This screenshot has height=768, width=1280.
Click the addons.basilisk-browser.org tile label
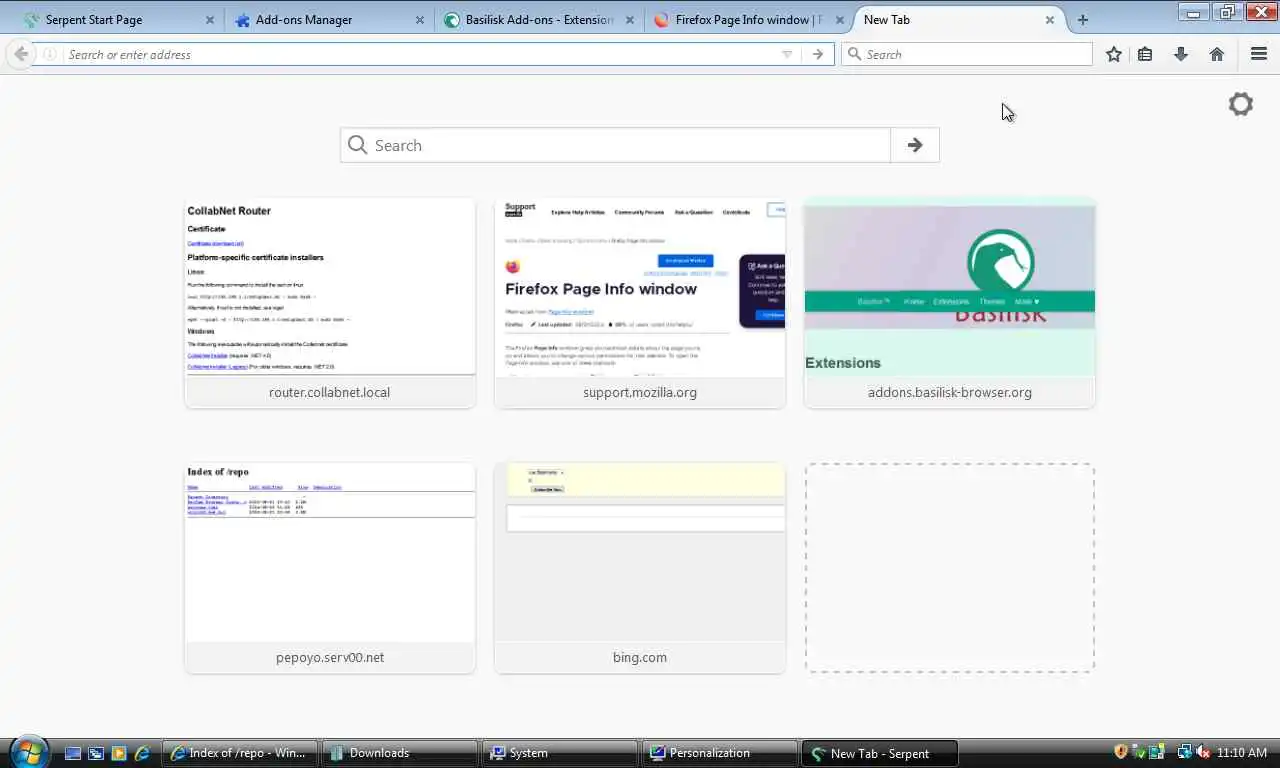click(950, 392)
